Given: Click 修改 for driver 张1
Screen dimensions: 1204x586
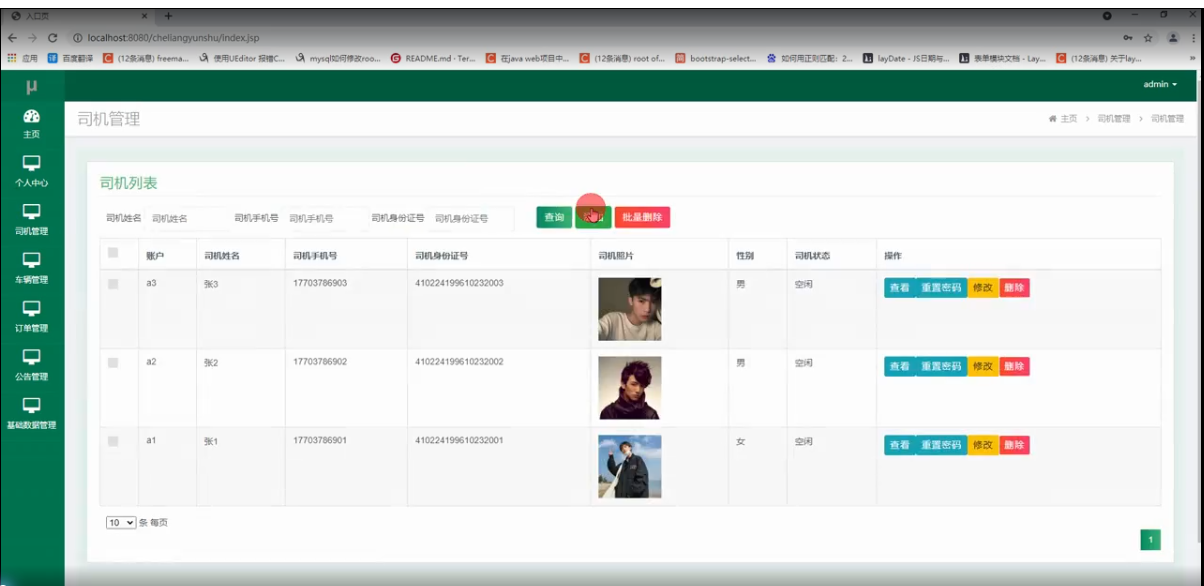Looking at the screenshot, I should (983, 445).
